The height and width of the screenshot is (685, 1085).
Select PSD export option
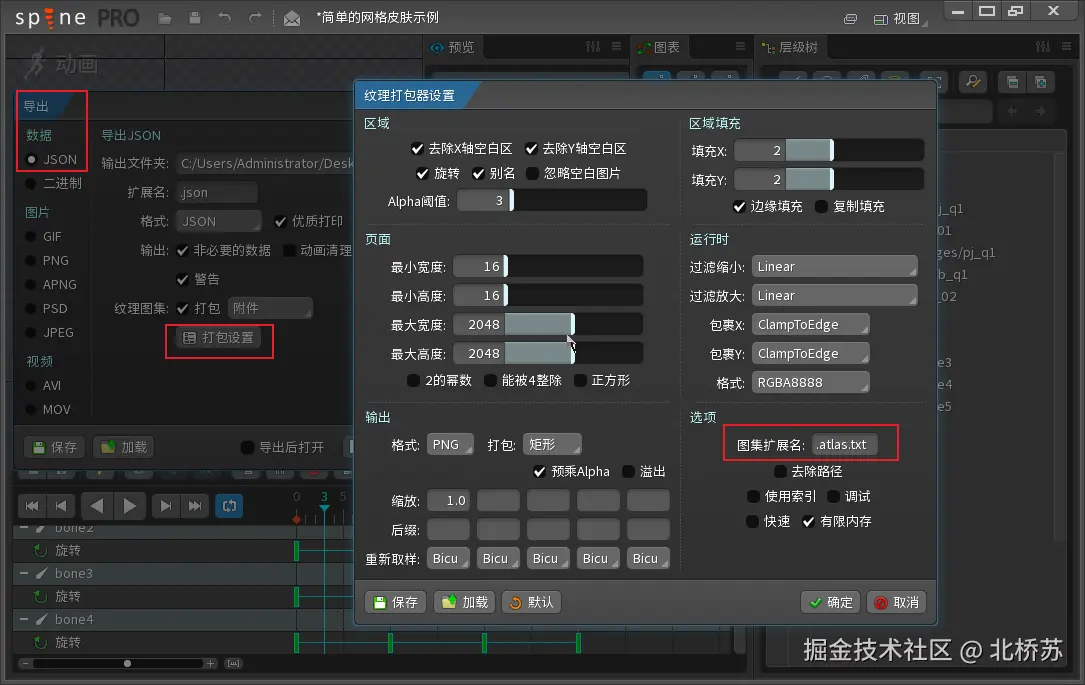pos(46,309)
